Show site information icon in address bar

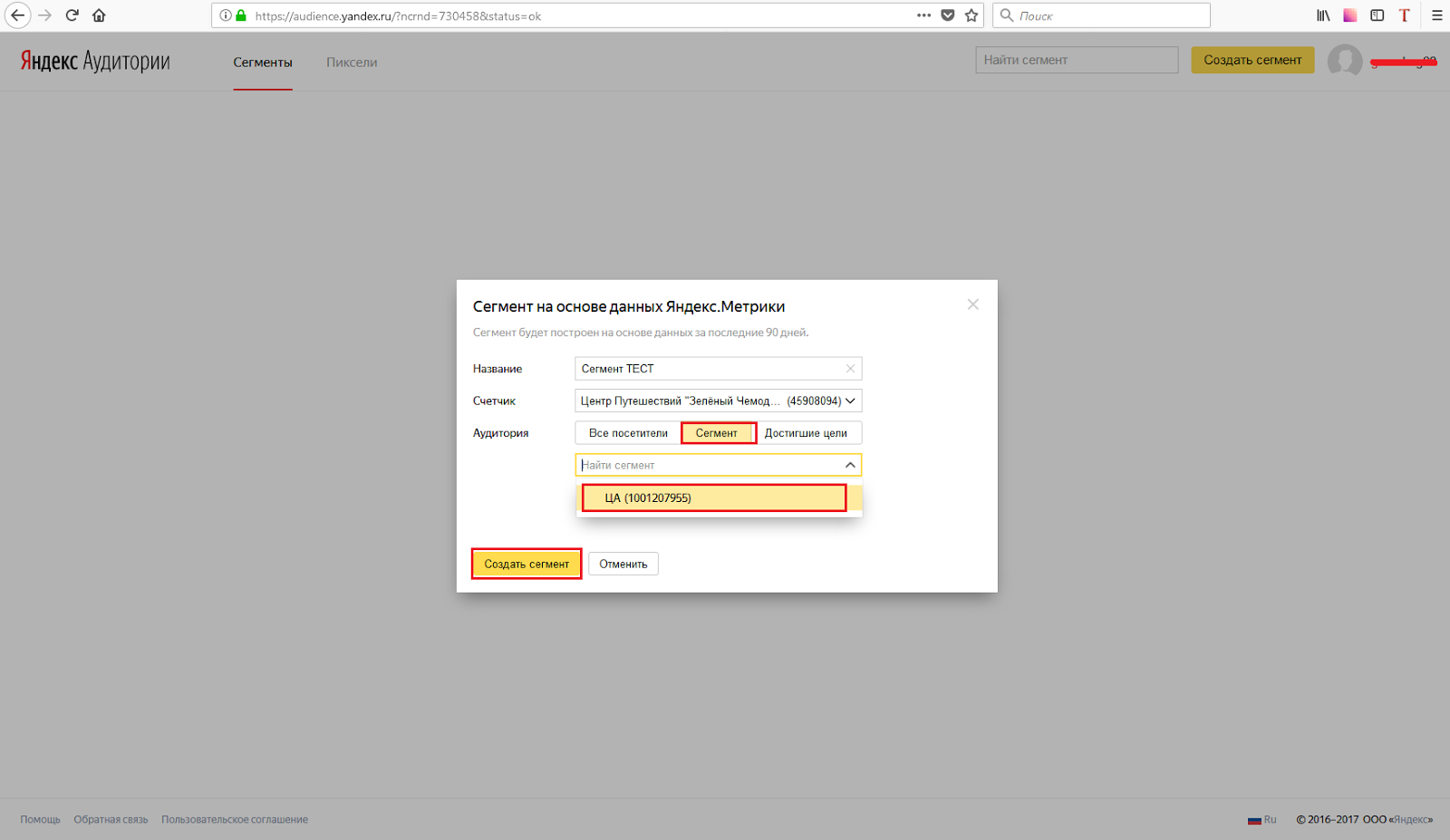[226, 15]
